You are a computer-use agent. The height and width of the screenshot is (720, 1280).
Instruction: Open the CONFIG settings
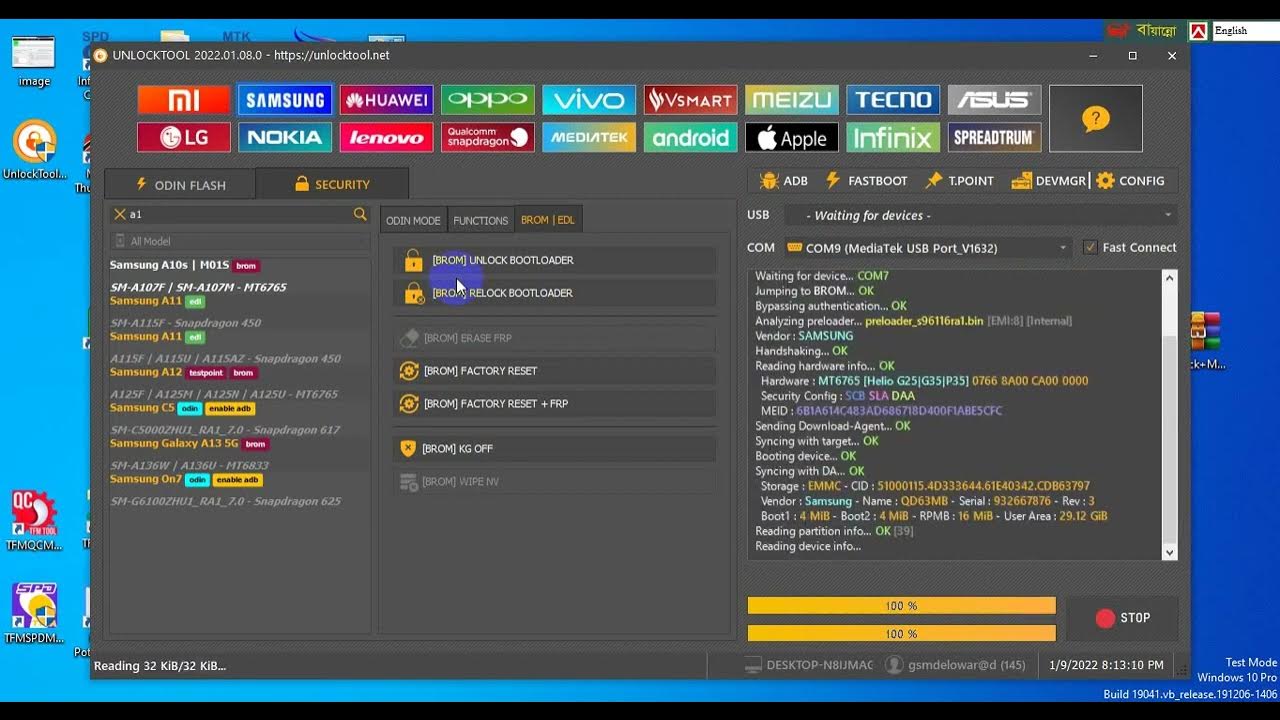pos(1130,181)
